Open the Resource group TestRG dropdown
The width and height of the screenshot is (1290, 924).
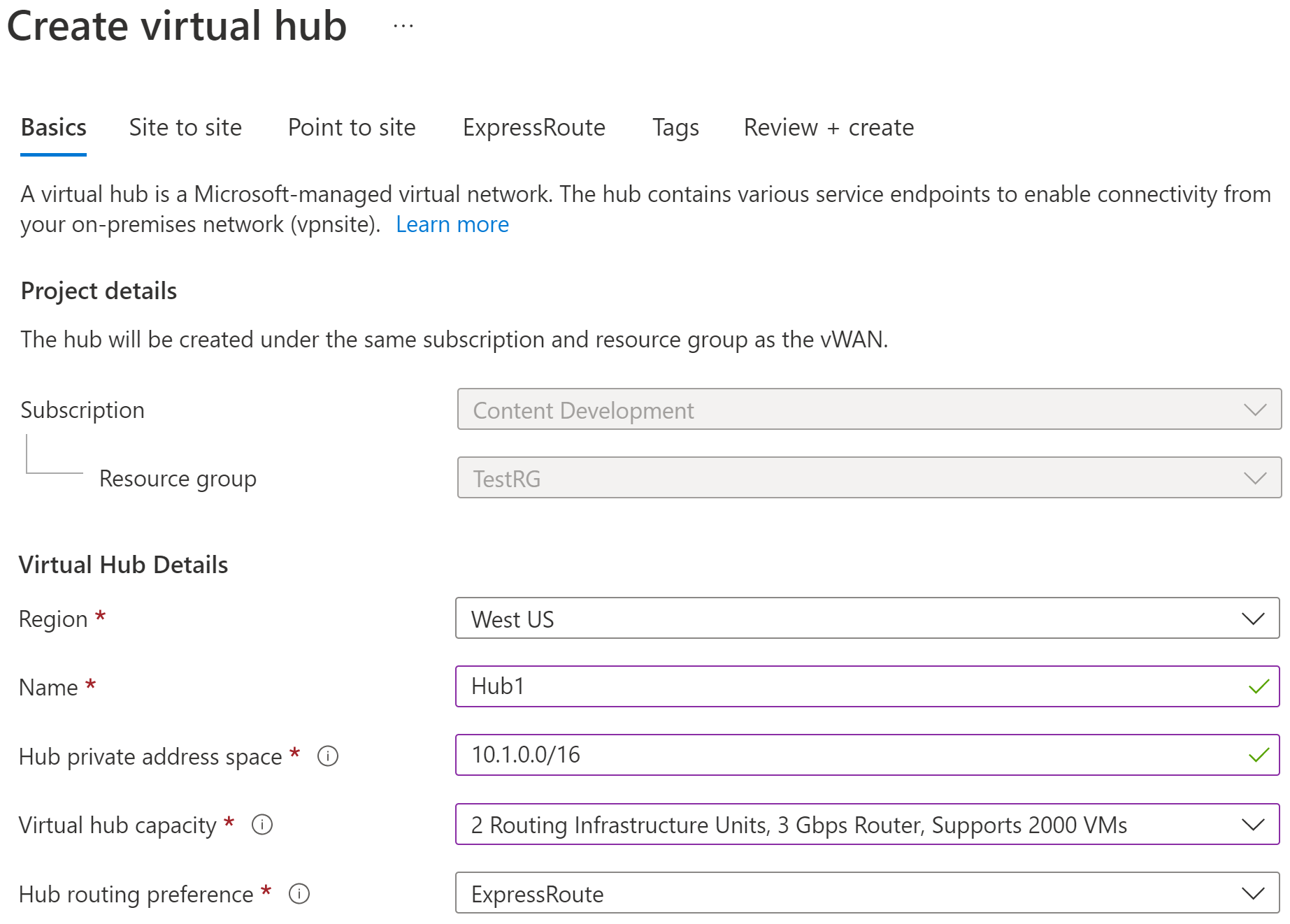coord(1256,478)
